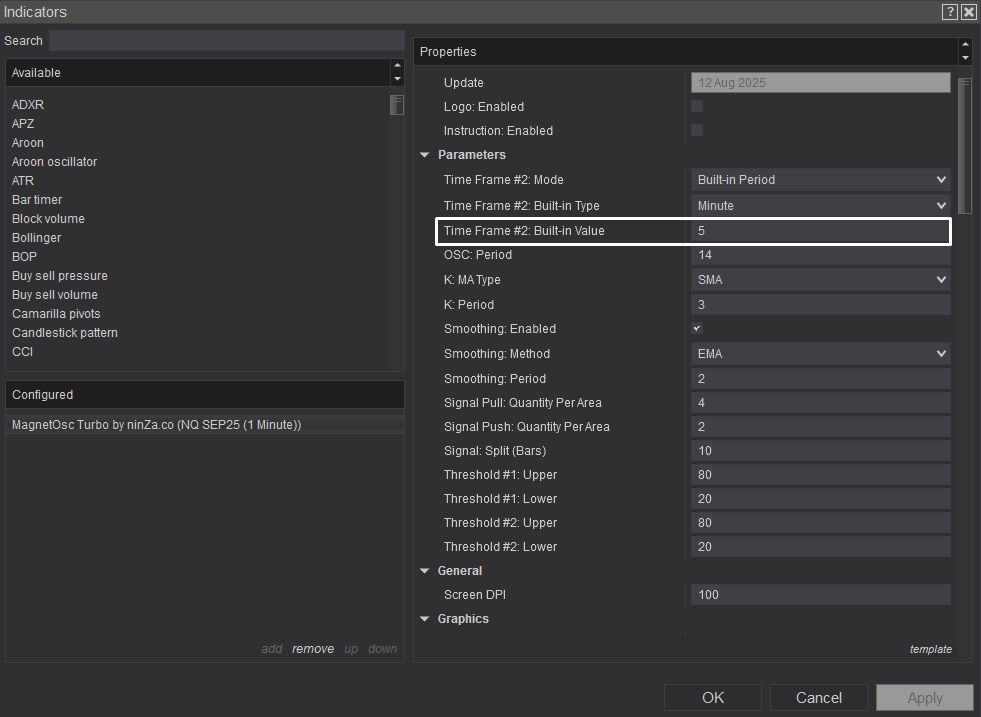Click the OK button

click(713, 698)
